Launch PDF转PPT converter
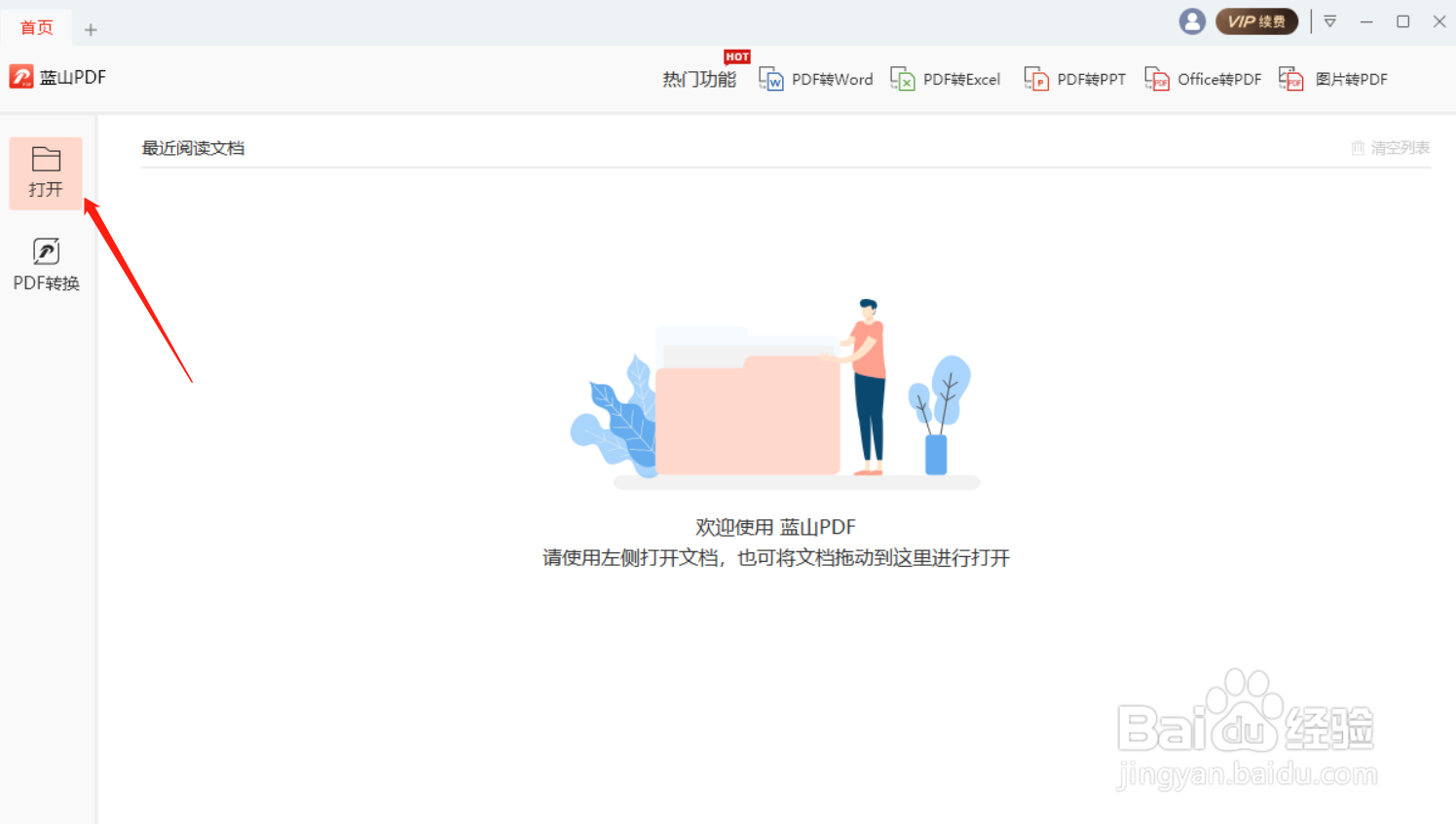This screenshot has height=824, width=1456. point(1074,80)
